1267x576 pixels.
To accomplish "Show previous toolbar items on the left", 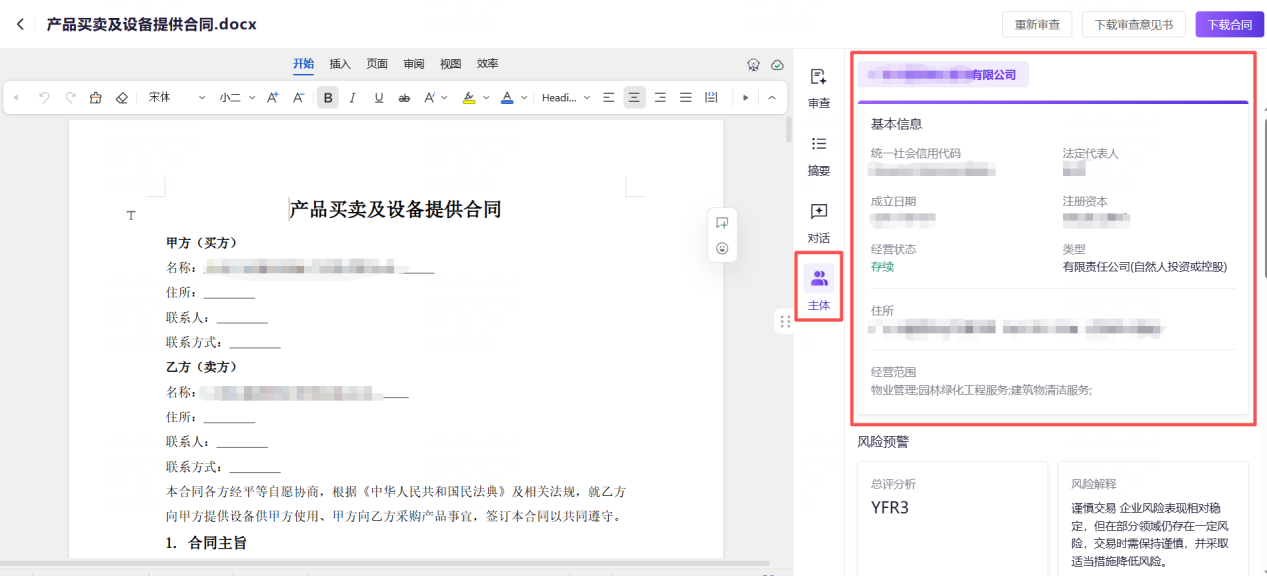I will click(x=16, y=98).
